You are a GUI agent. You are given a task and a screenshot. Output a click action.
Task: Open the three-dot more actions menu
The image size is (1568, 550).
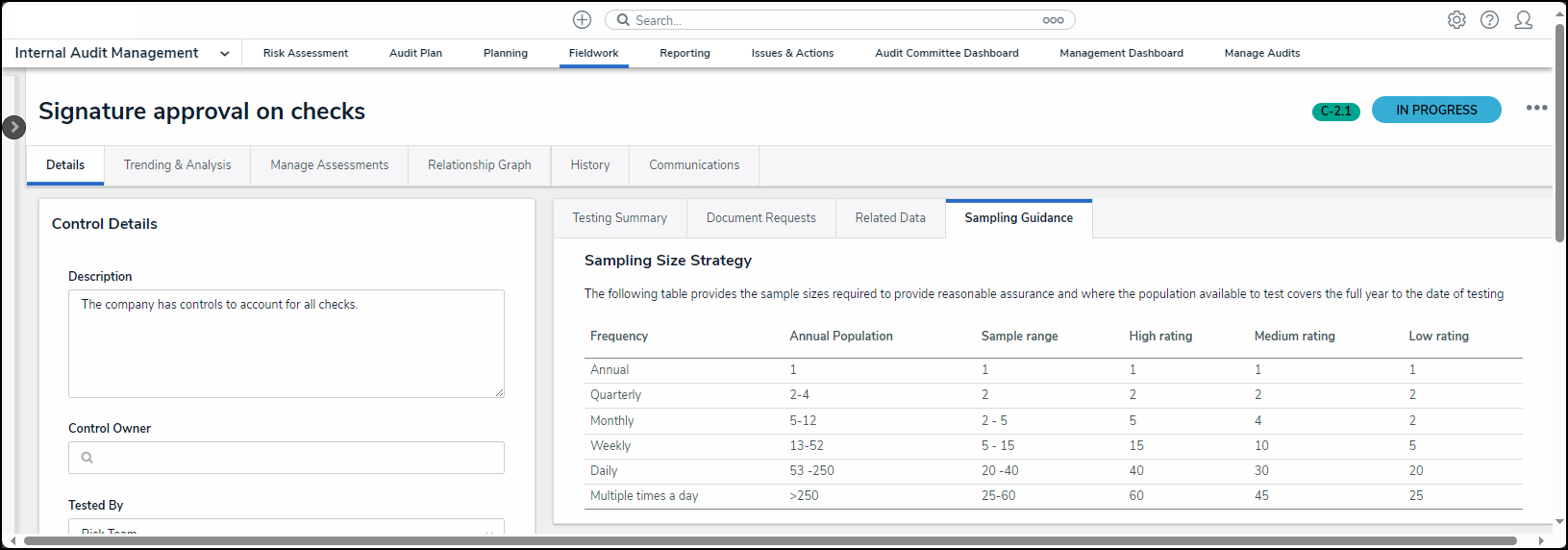1536,108
